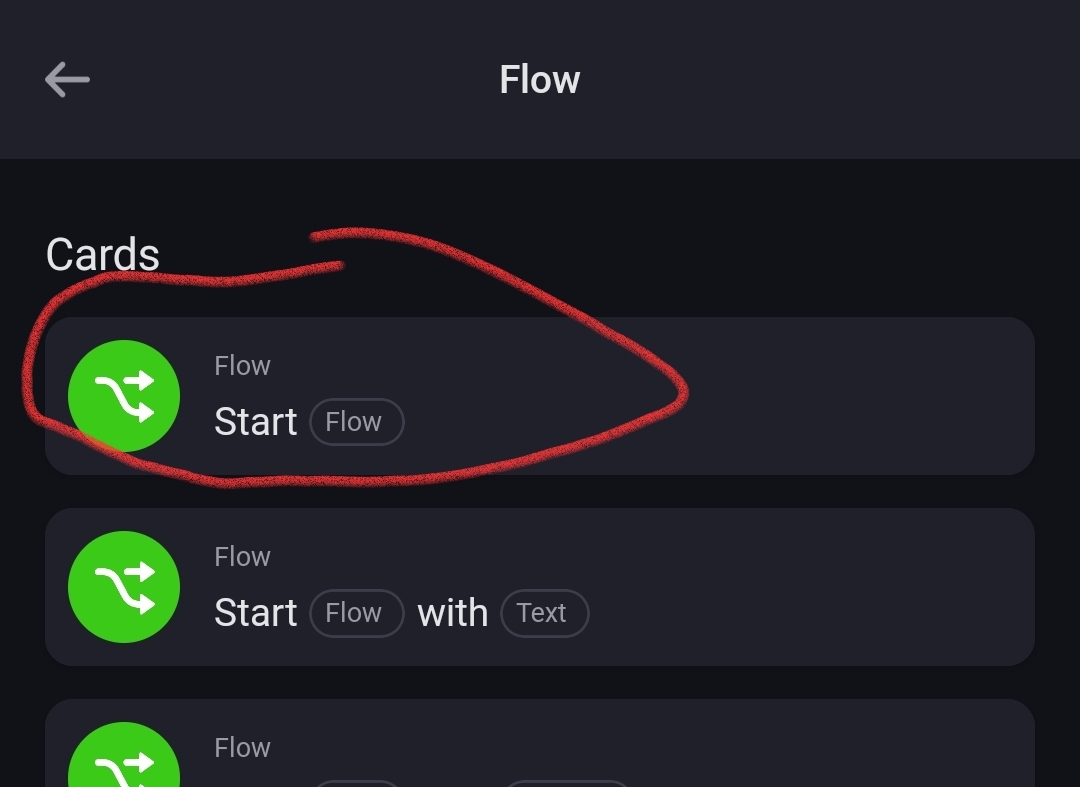The height and width of the screenshot is (787, 1080).
Task: Tap the shuffle icon on the 'Start Flow with Text' card
Action: tap(124, 587)
